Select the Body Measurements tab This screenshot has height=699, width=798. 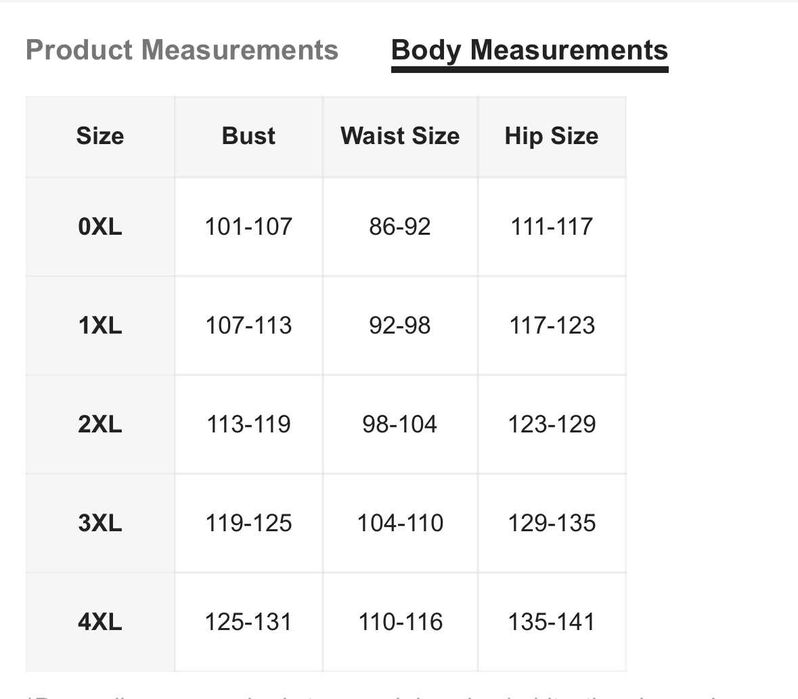[x=529, y=50]
